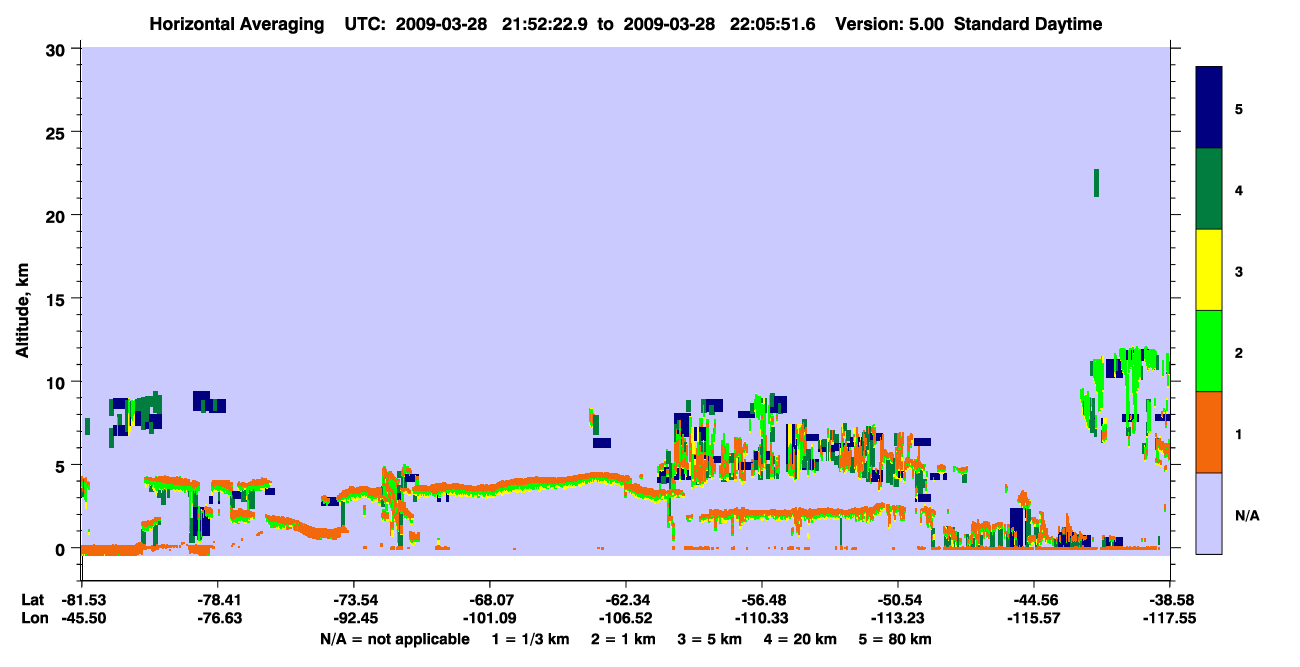The image size is (1300, 667).
Task: Click the y-axis tick label 15
Action: pos(58,299)
